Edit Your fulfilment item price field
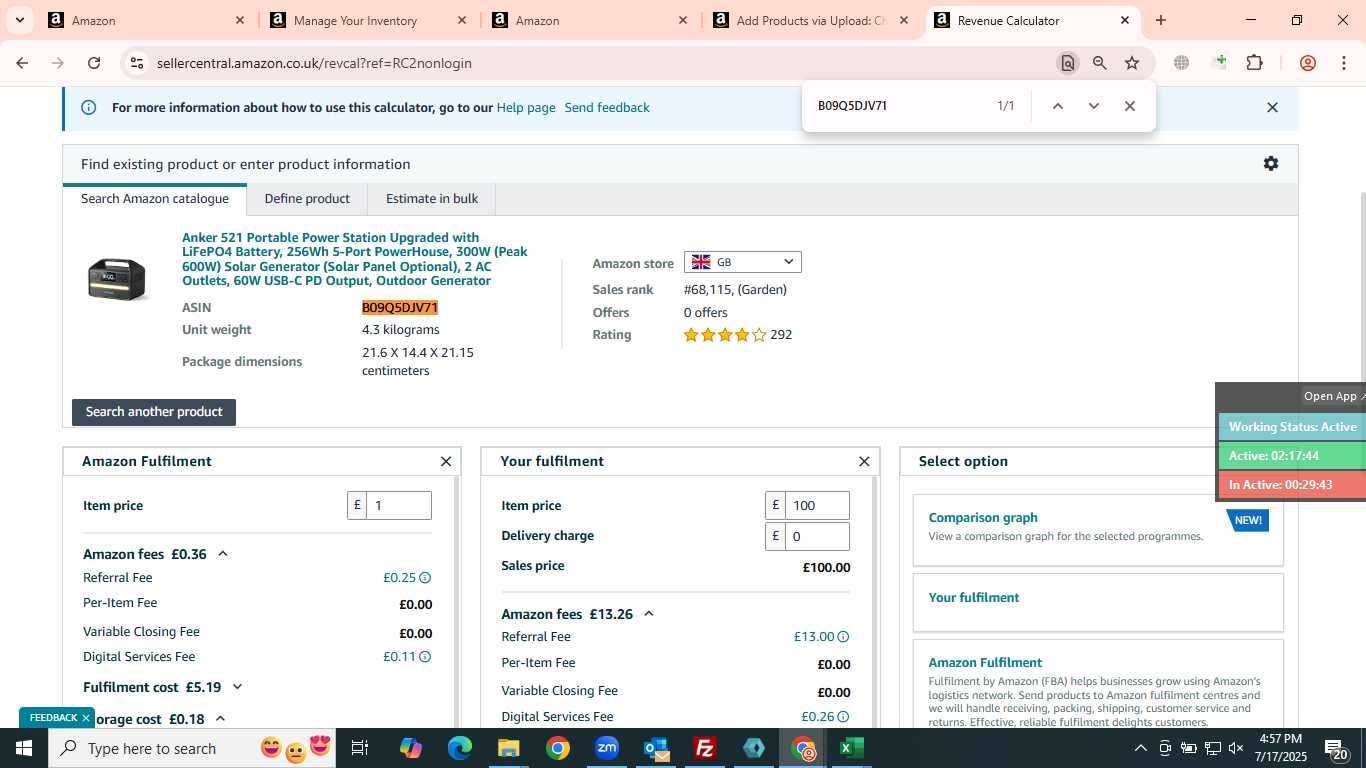This screenshot has height=768, width=1366. [x=817, y=505]
